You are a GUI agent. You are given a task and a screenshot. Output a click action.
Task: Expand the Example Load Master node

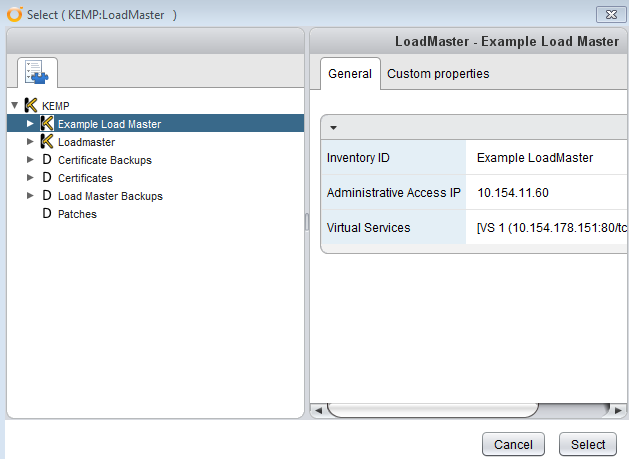30,124
